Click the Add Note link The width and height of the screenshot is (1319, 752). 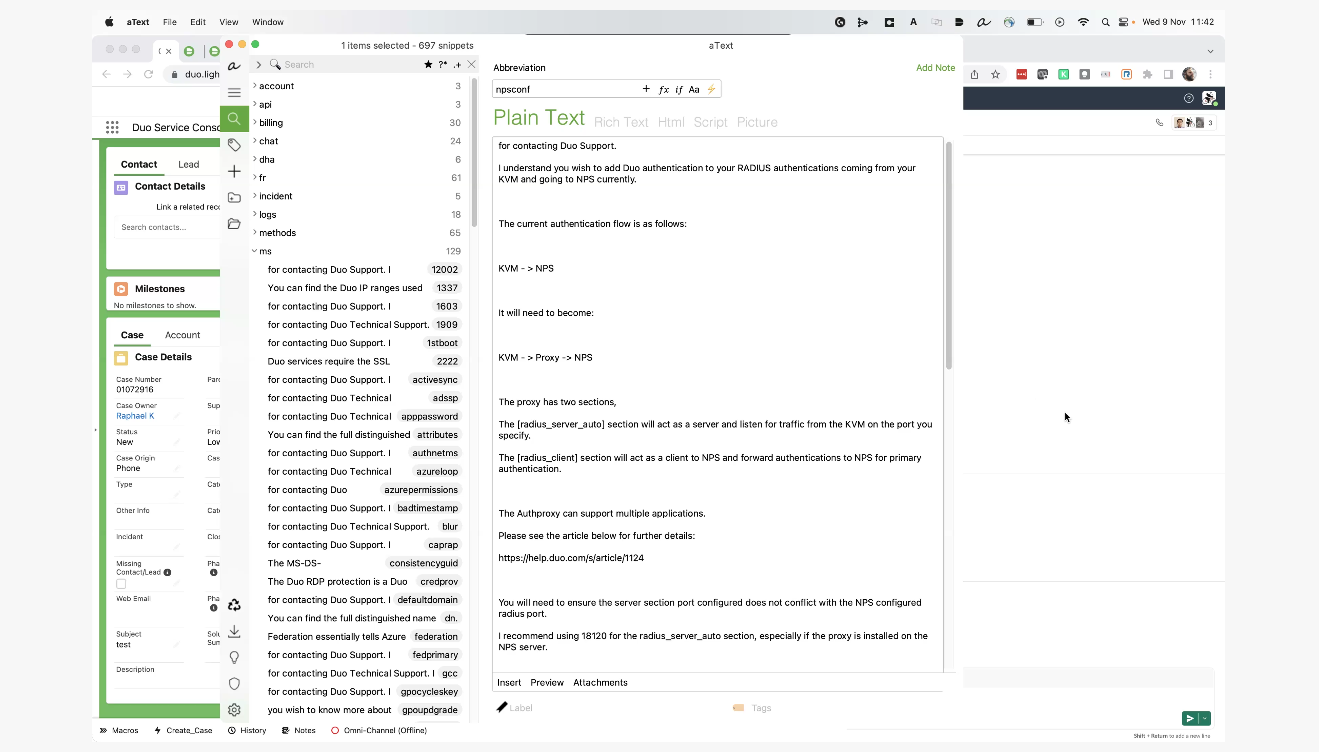(935, 68)
